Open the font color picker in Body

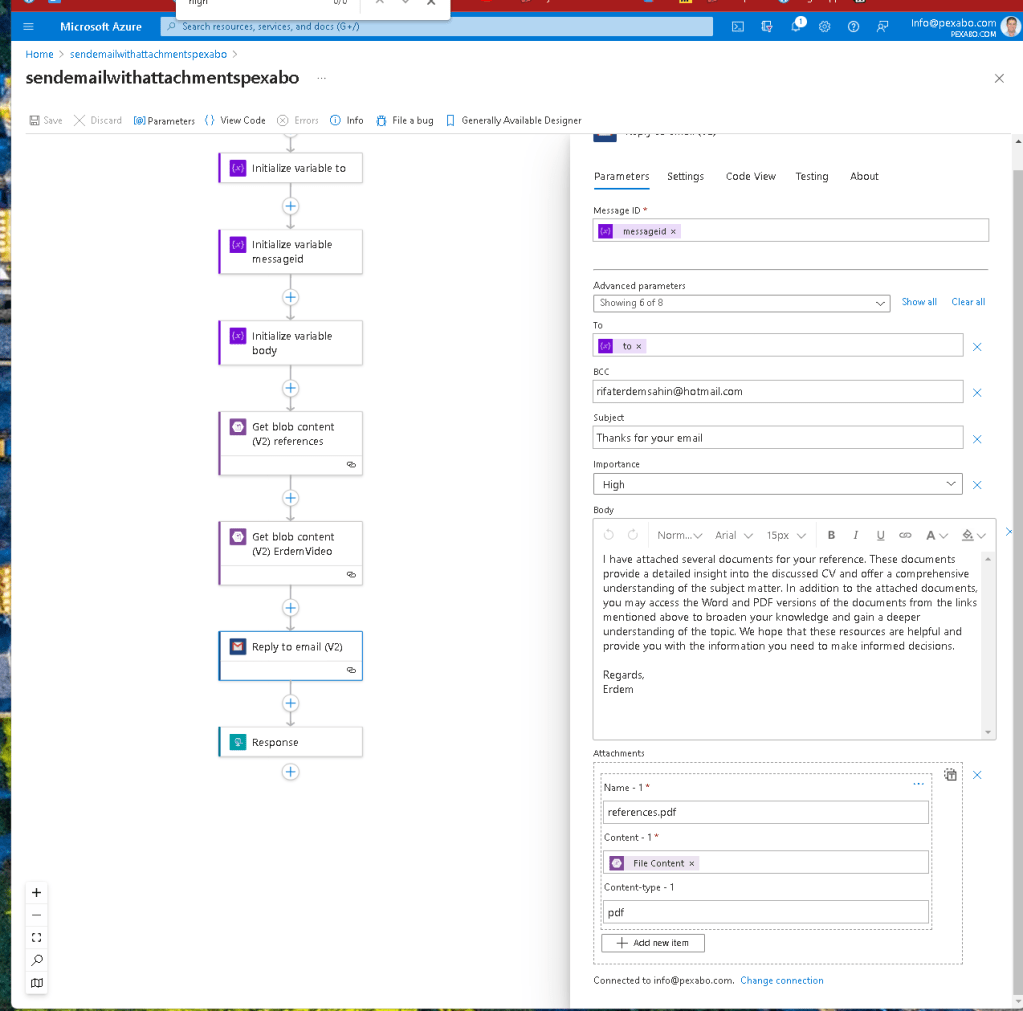pyautogui.click(x=936, y=535)
